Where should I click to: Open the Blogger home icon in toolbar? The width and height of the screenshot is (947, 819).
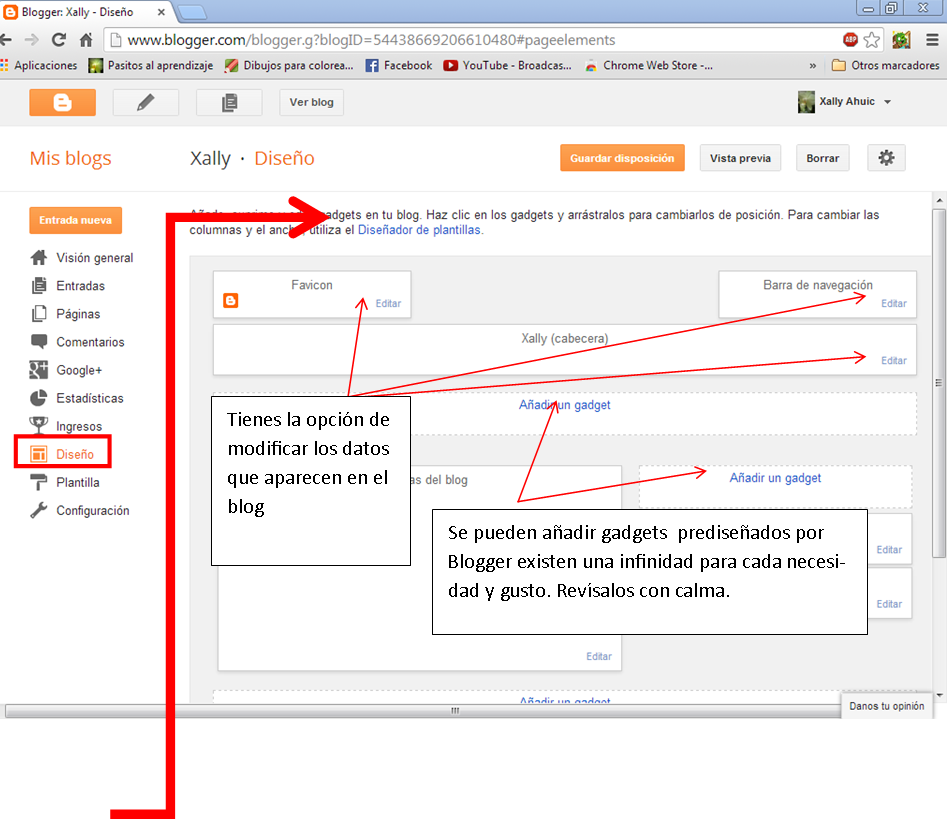[62, 101]
